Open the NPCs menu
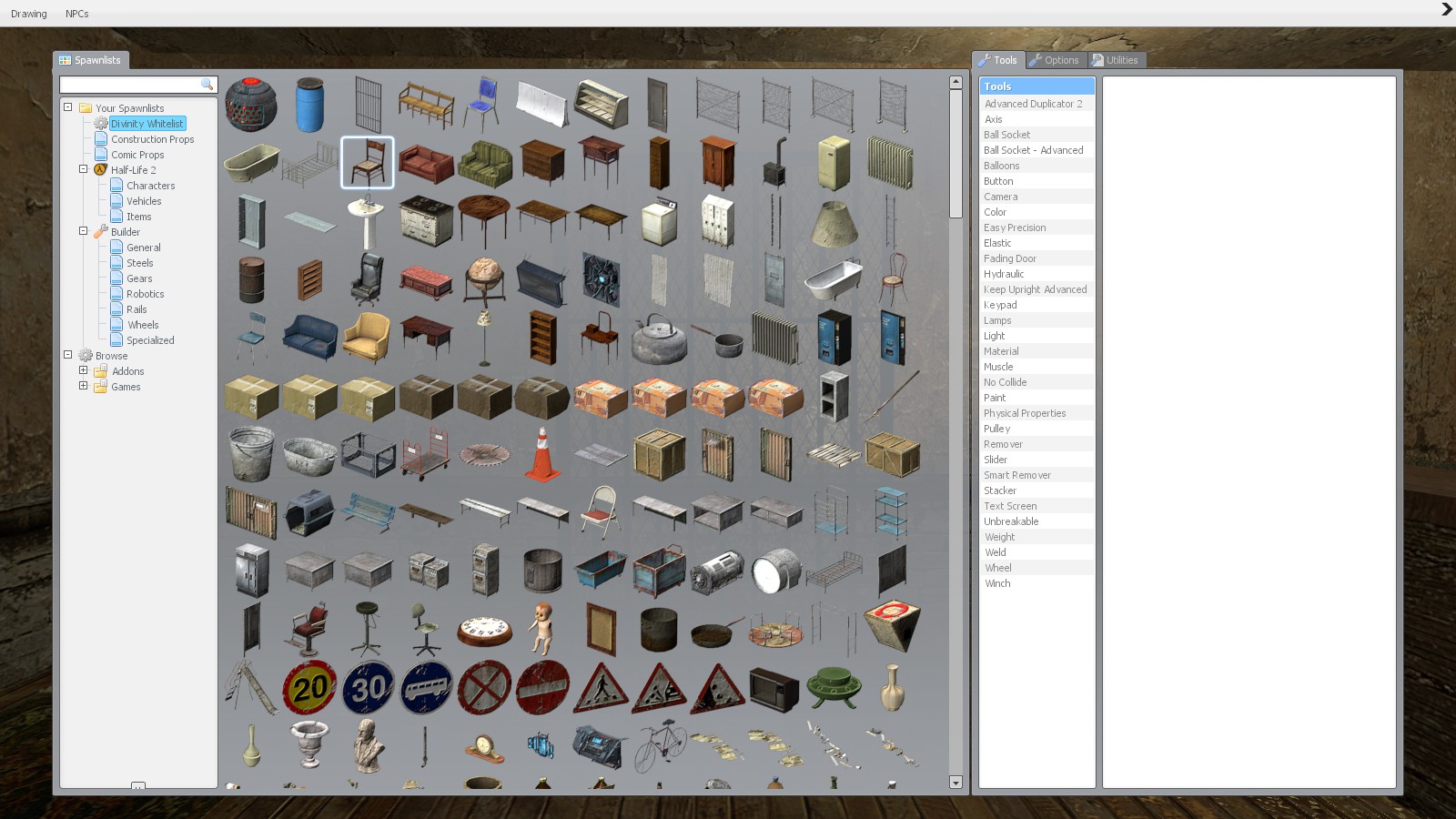1456x819 pixels. point(77,14)
